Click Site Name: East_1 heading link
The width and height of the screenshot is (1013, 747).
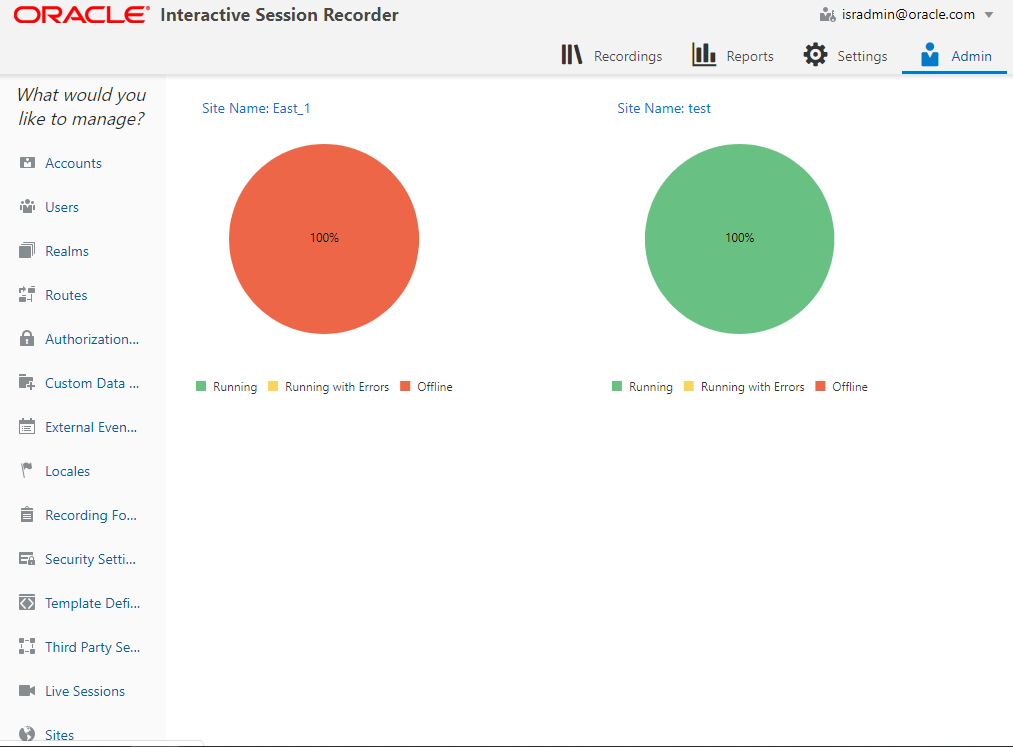click(x=256, y=108)
